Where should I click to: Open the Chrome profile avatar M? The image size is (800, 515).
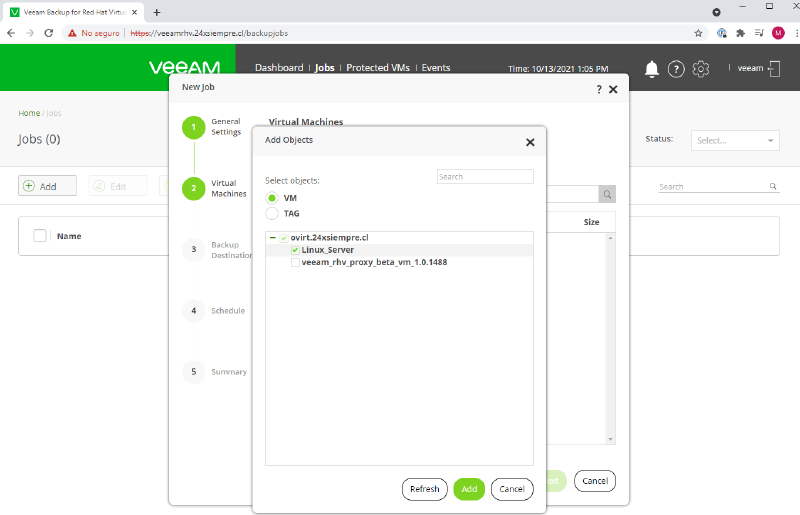778,33
